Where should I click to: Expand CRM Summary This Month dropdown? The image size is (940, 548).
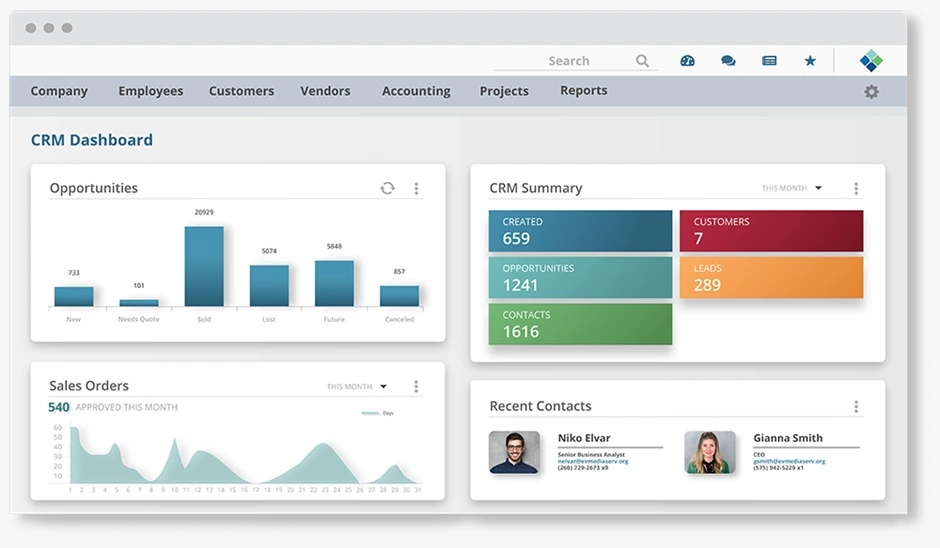tap(818, 188)
